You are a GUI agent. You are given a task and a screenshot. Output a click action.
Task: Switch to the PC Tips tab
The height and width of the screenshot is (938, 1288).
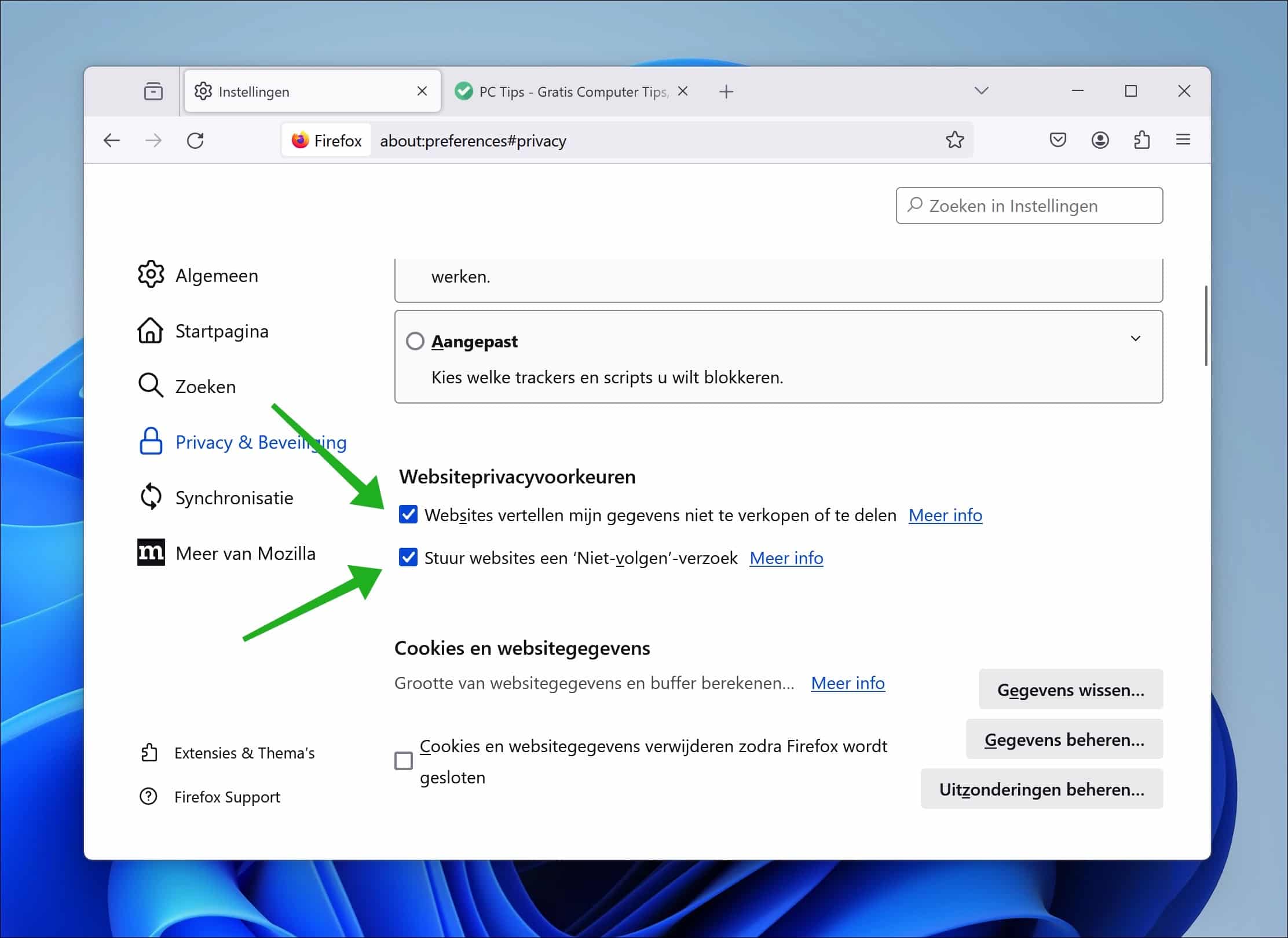pyautogui.click(x=562, y=91)
